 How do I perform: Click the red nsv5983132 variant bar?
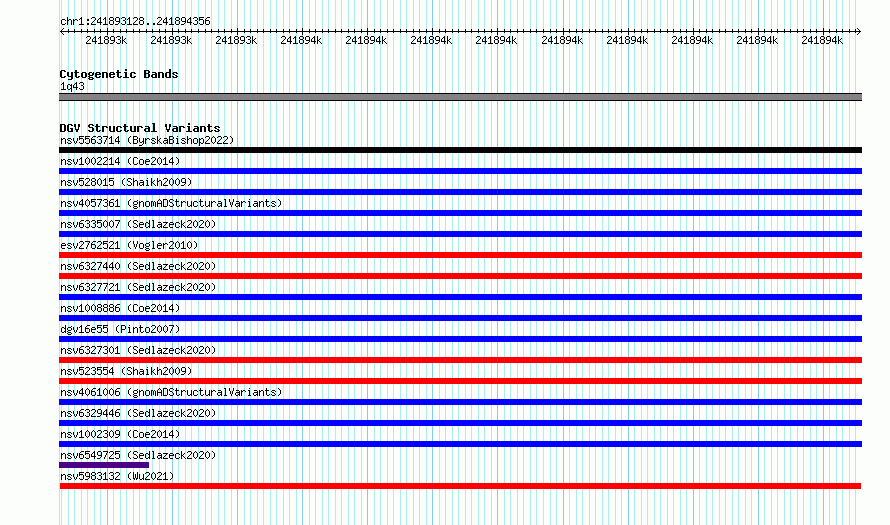(460, 486)
